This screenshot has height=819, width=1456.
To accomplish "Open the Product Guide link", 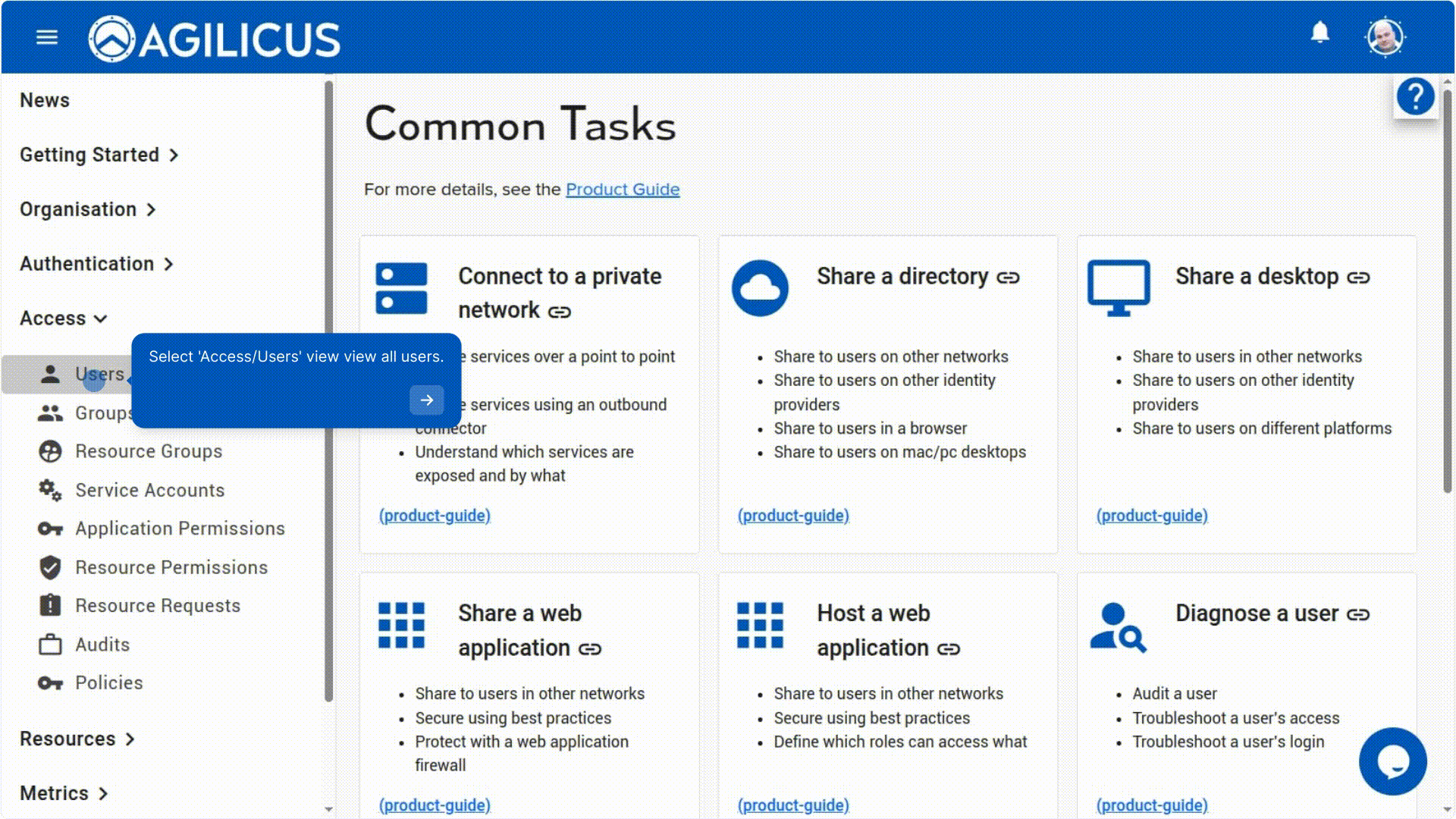I will (623, 190).
